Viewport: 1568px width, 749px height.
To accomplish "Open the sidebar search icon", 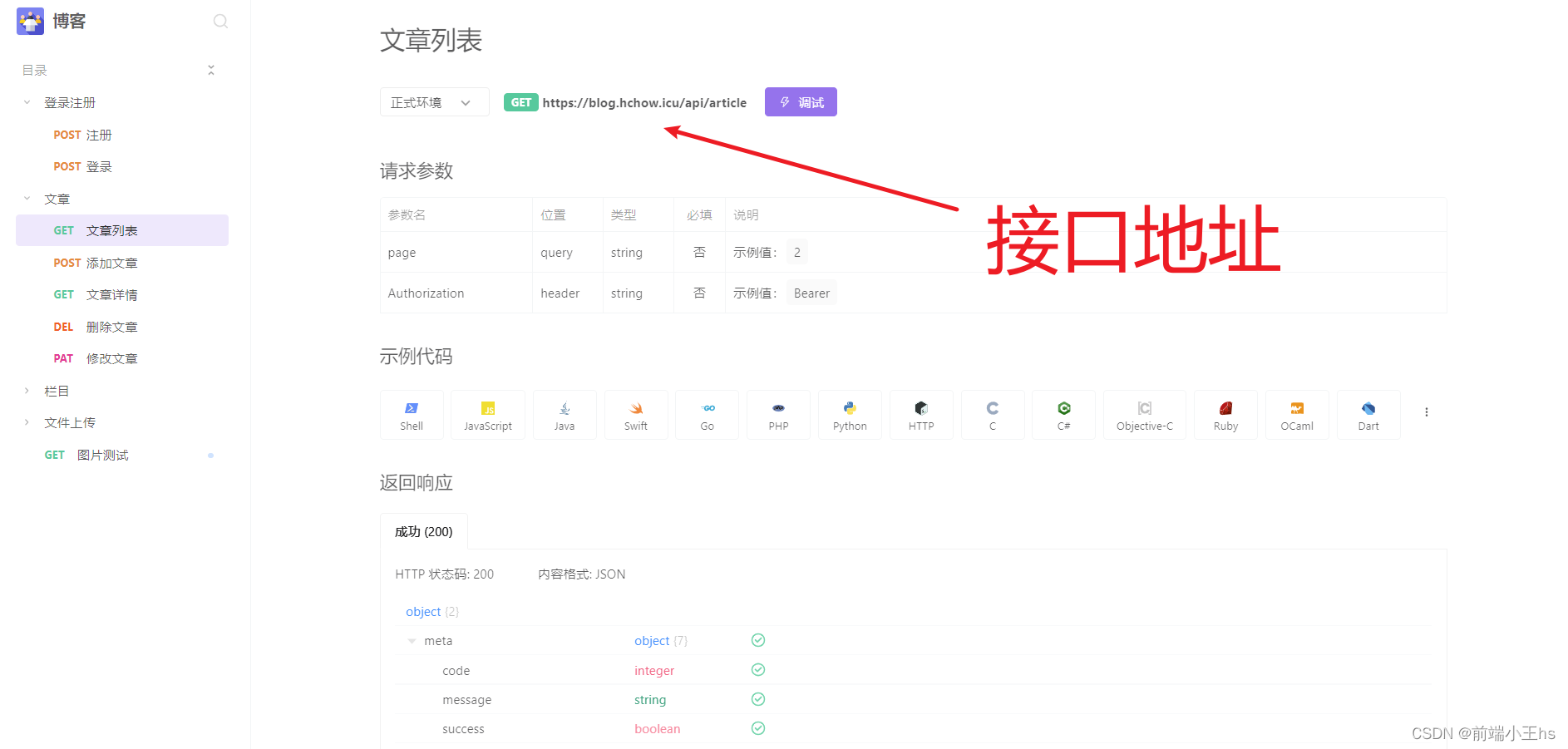I will point(220,22).
